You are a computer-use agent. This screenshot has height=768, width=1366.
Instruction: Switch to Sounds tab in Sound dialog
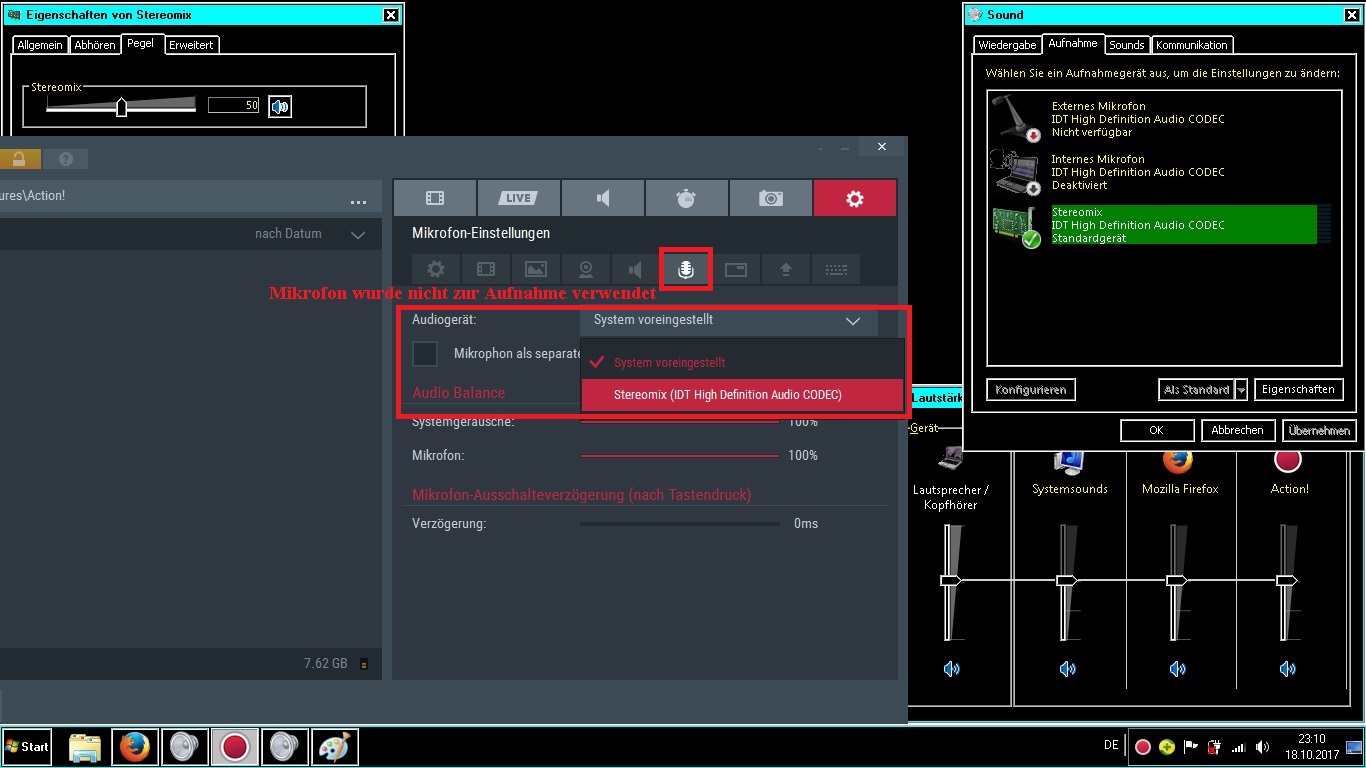(1126, 45)
